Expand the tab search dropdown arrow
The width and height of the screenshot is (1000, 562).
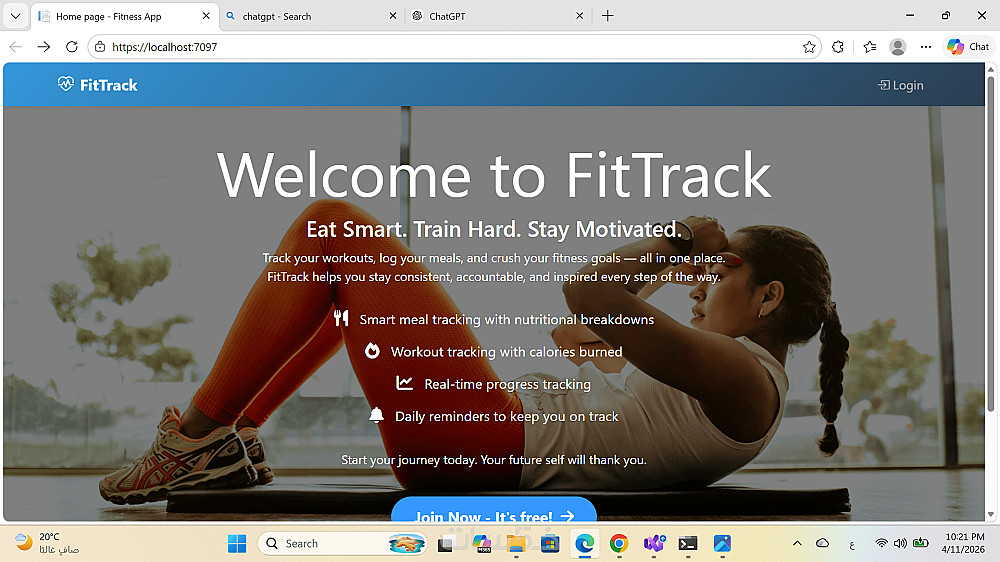pyautogui.click(x=15, y=16)
